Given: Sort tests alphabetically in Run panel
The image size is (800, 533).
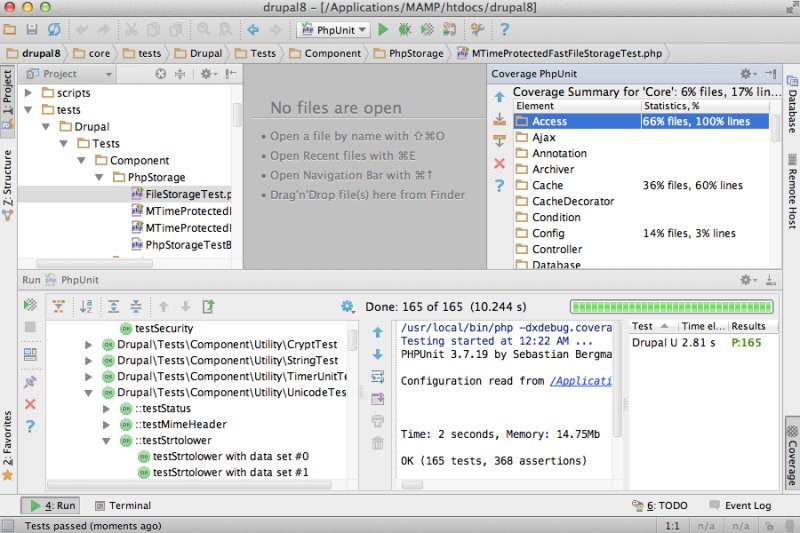Looking at the screenshot, I should pos(86,307).
